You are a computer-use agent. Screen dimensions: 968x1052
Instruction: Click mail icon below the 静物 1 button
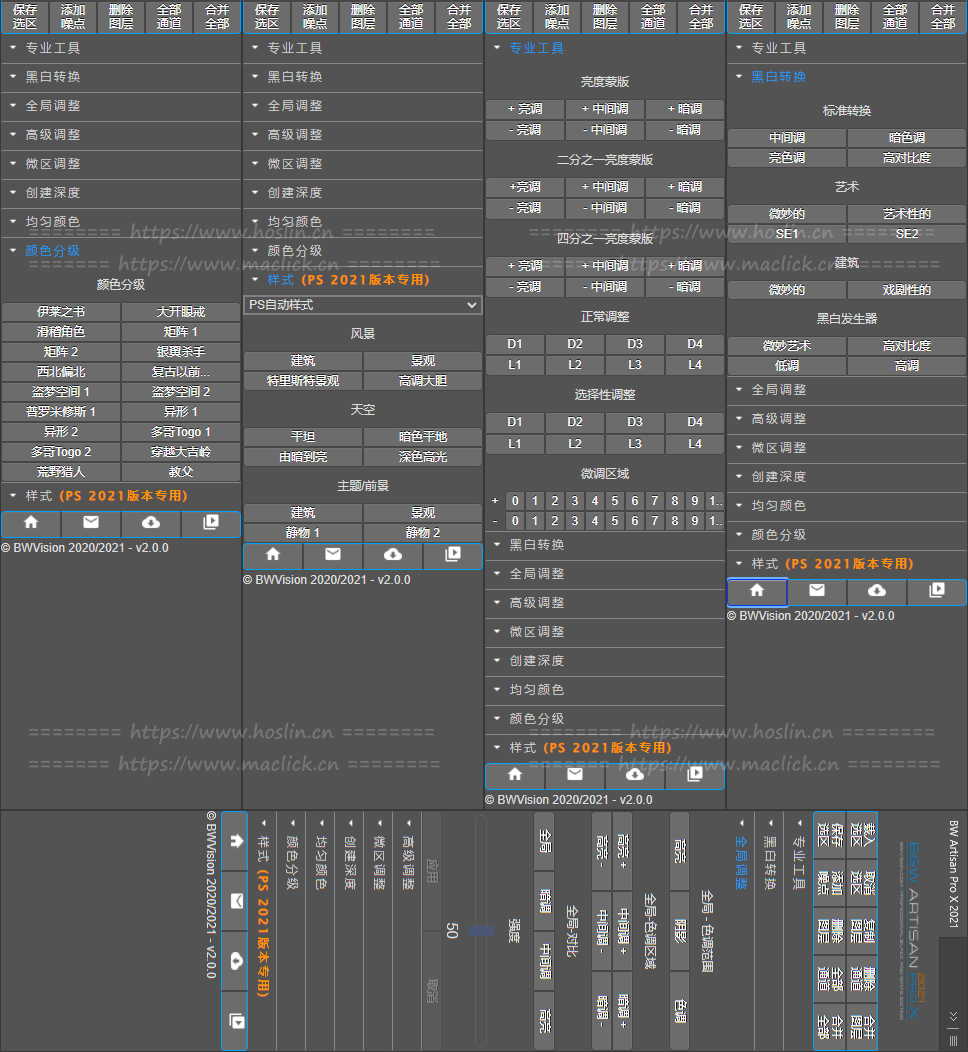click(x=333, y=555)
